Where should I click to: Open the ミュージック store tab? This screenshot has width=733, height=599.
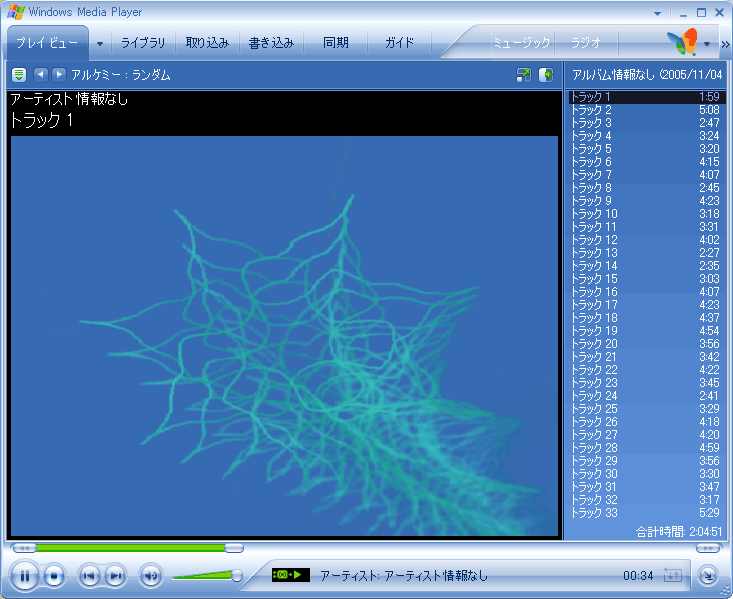pyautogui.click(x=522, y=43)
